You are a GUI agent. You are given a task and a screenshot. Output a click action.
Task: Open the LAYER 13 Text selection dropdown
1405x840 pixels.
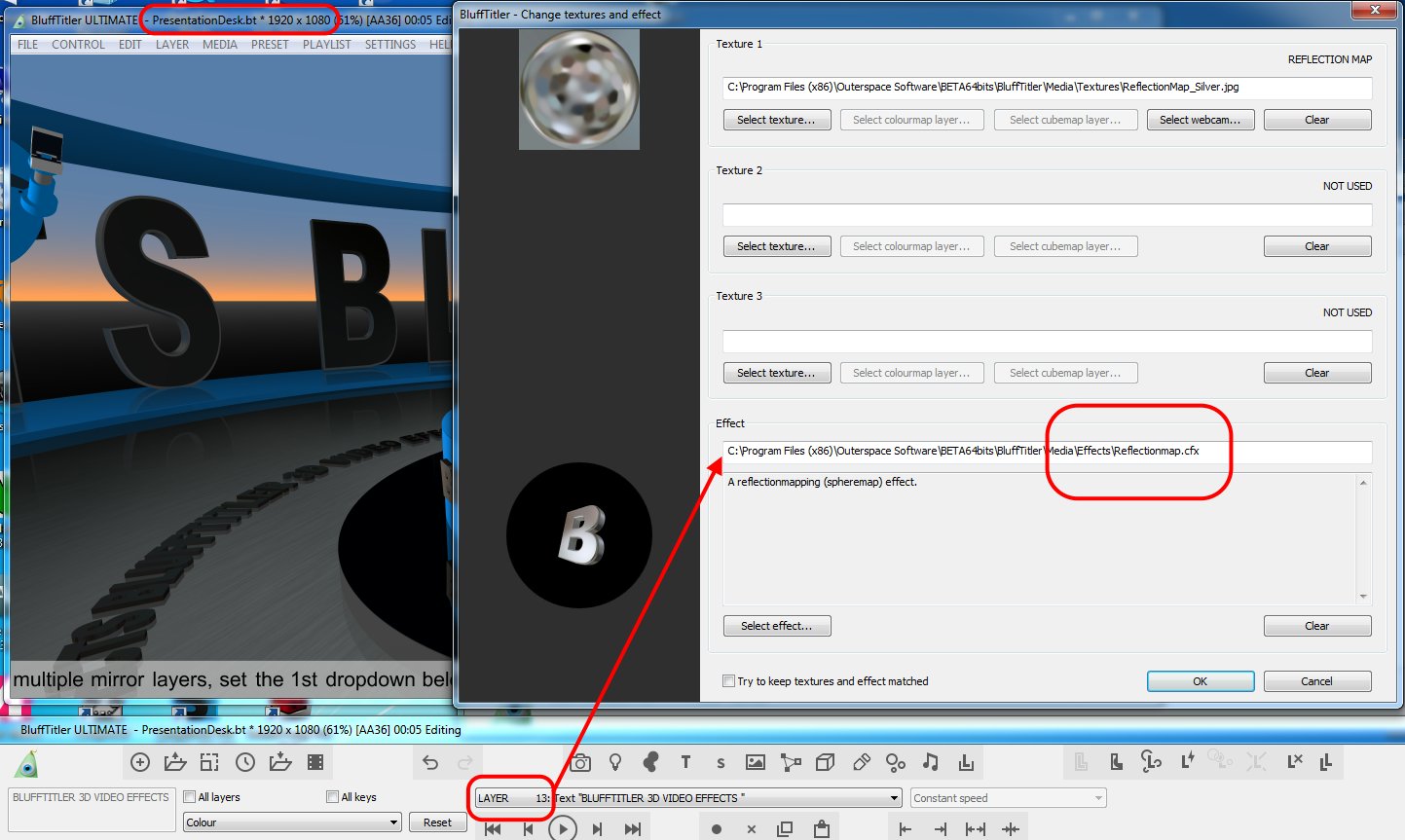click(x=687, y=798)
